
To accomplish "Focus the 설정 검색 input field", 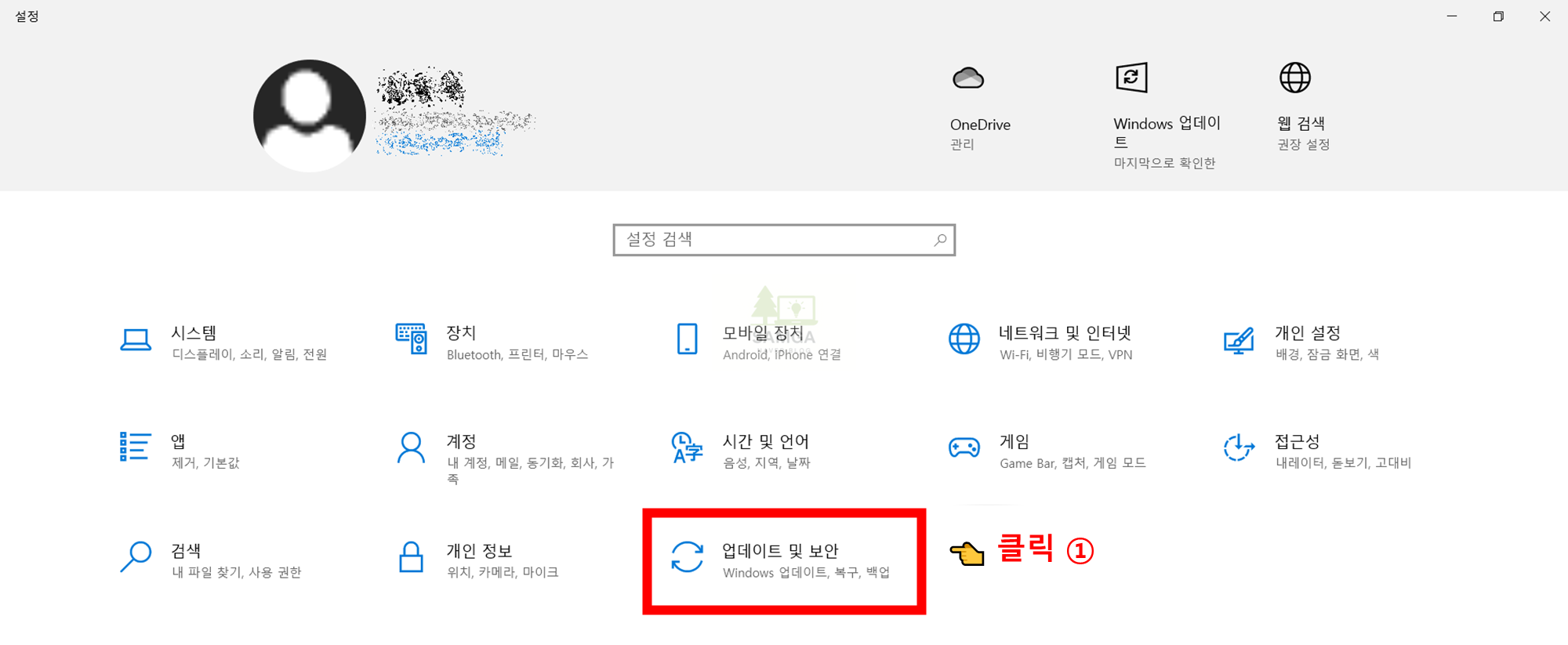I will 784,240.
